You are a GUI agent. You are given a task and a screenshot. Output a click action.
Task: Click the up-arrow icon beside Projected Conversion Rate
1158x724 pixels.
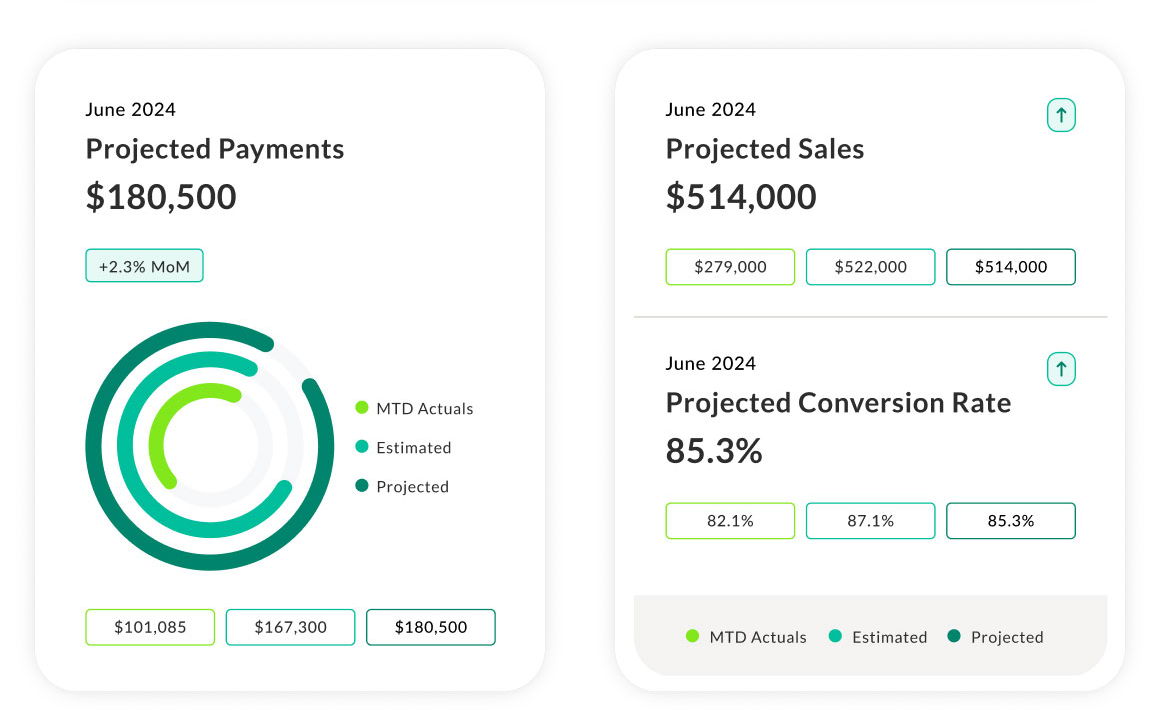click(1061, 370)
